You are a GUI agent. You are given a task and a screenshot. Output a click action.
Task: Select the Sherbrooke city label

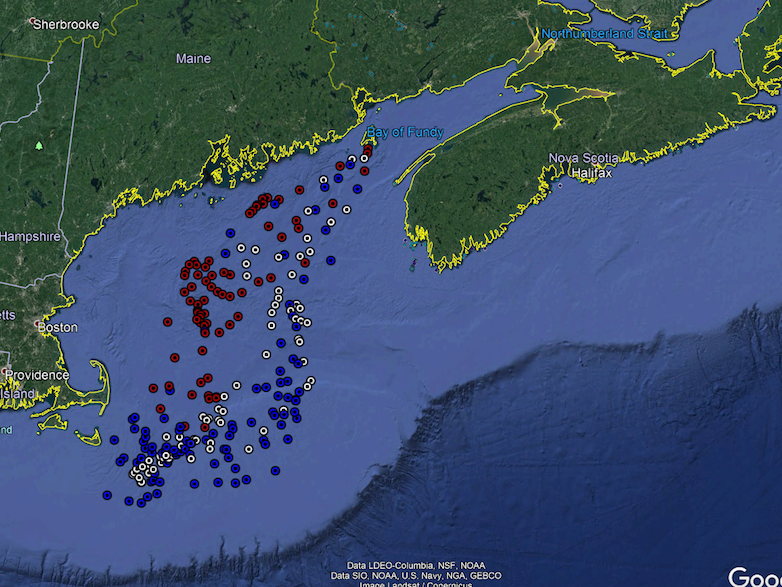tap(66, 24)
